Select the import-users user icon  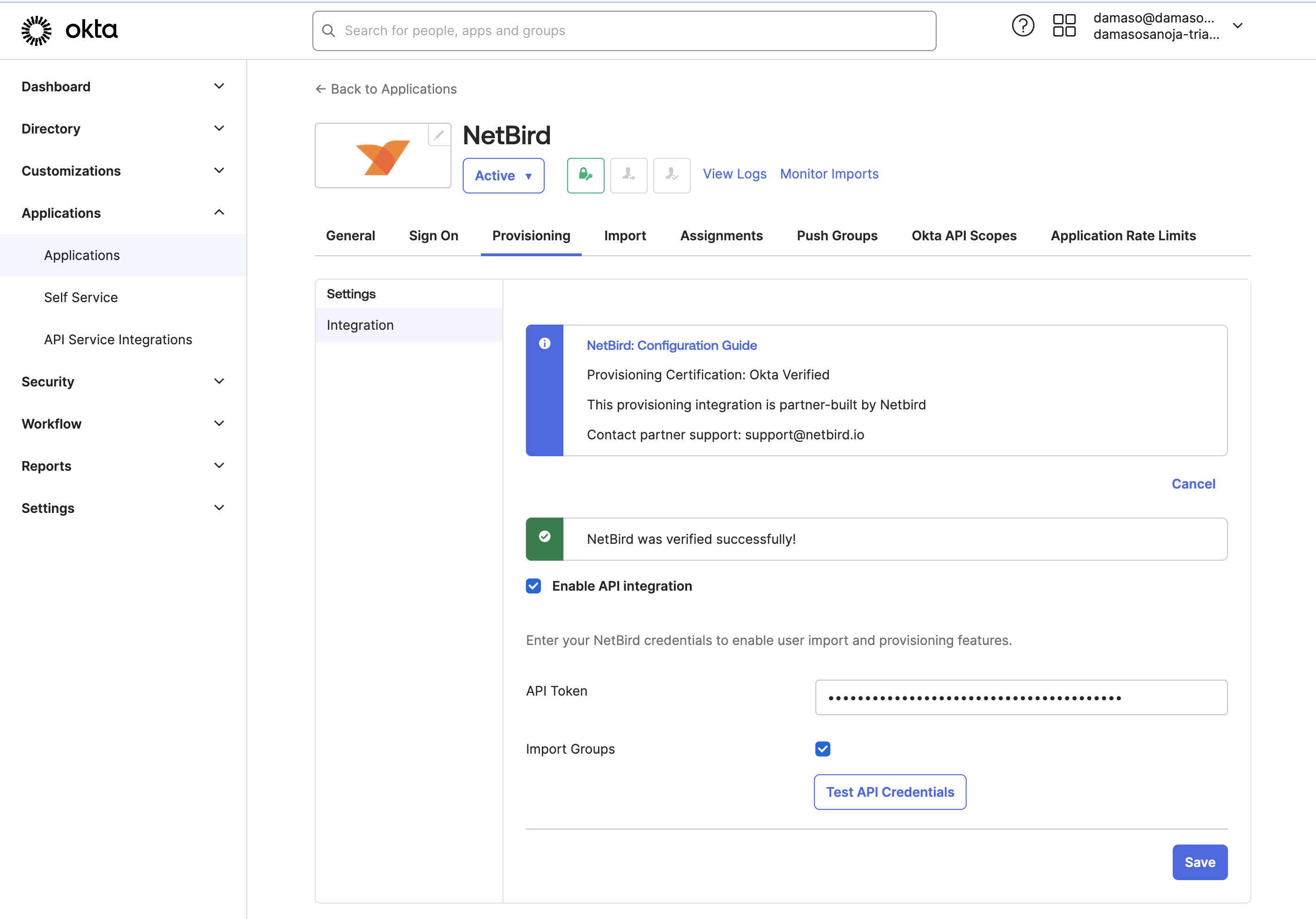(671, 176)
